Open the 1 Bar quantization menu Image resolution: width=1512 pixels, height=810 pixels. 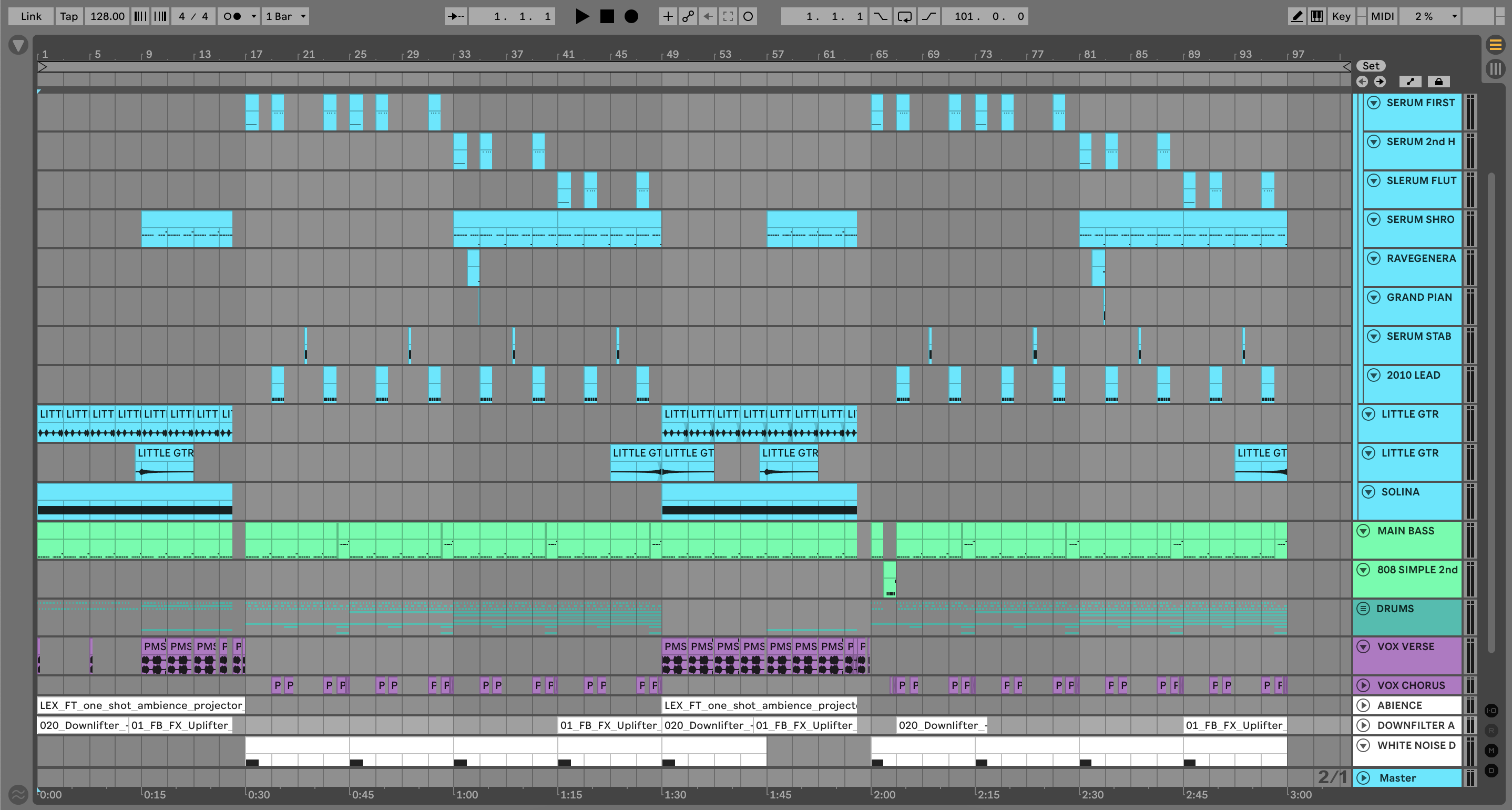[x=285, y=16]
